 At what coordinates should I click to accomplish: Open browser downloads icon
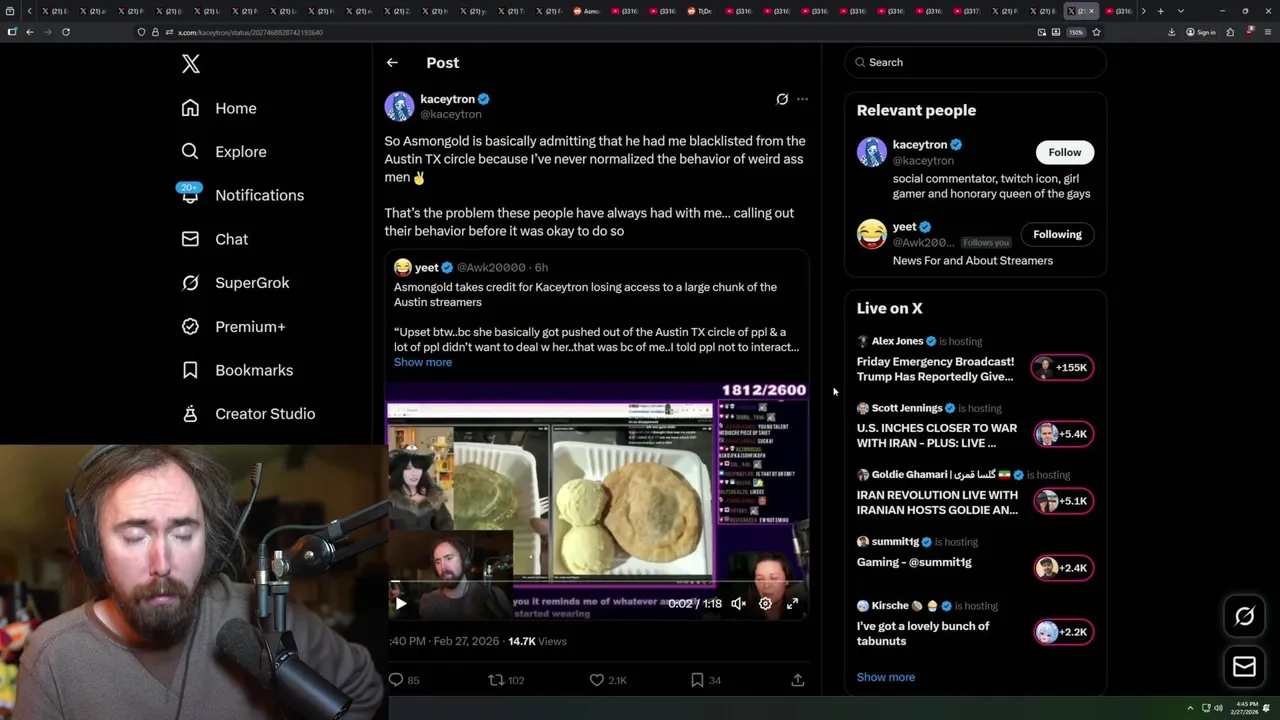pyautogui.click(x=1171, y=32)
